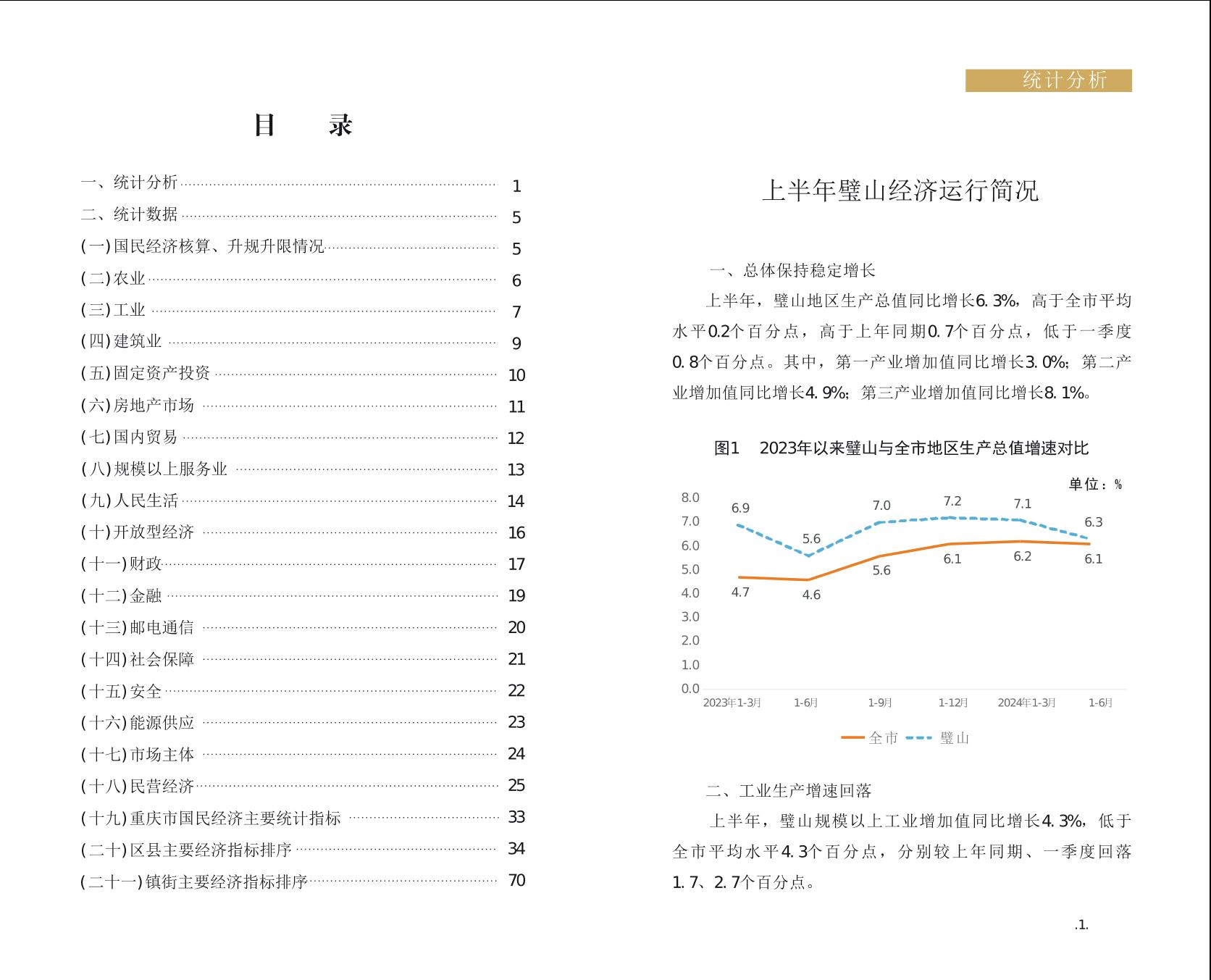
Task: Open the 二、统计数据 contents entry
Action: coord(301,215)
